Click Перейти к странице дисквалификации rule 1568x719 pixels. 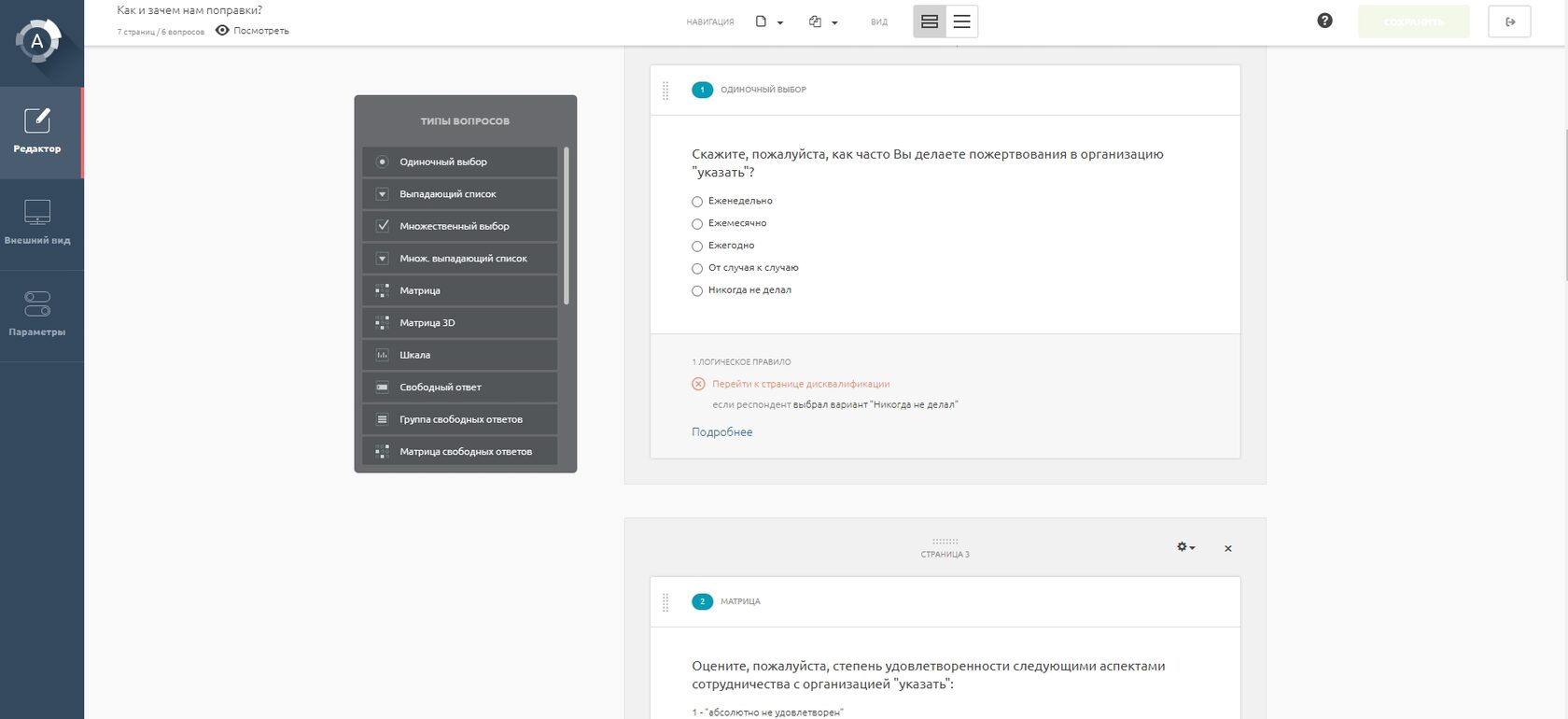coord(801,384)
